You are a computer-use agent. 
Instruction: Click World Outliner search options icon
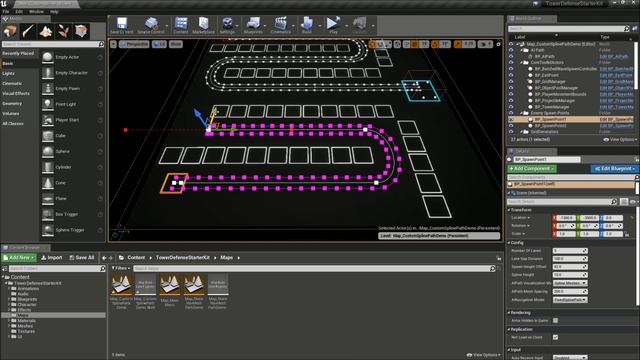(x=635, y=29)
